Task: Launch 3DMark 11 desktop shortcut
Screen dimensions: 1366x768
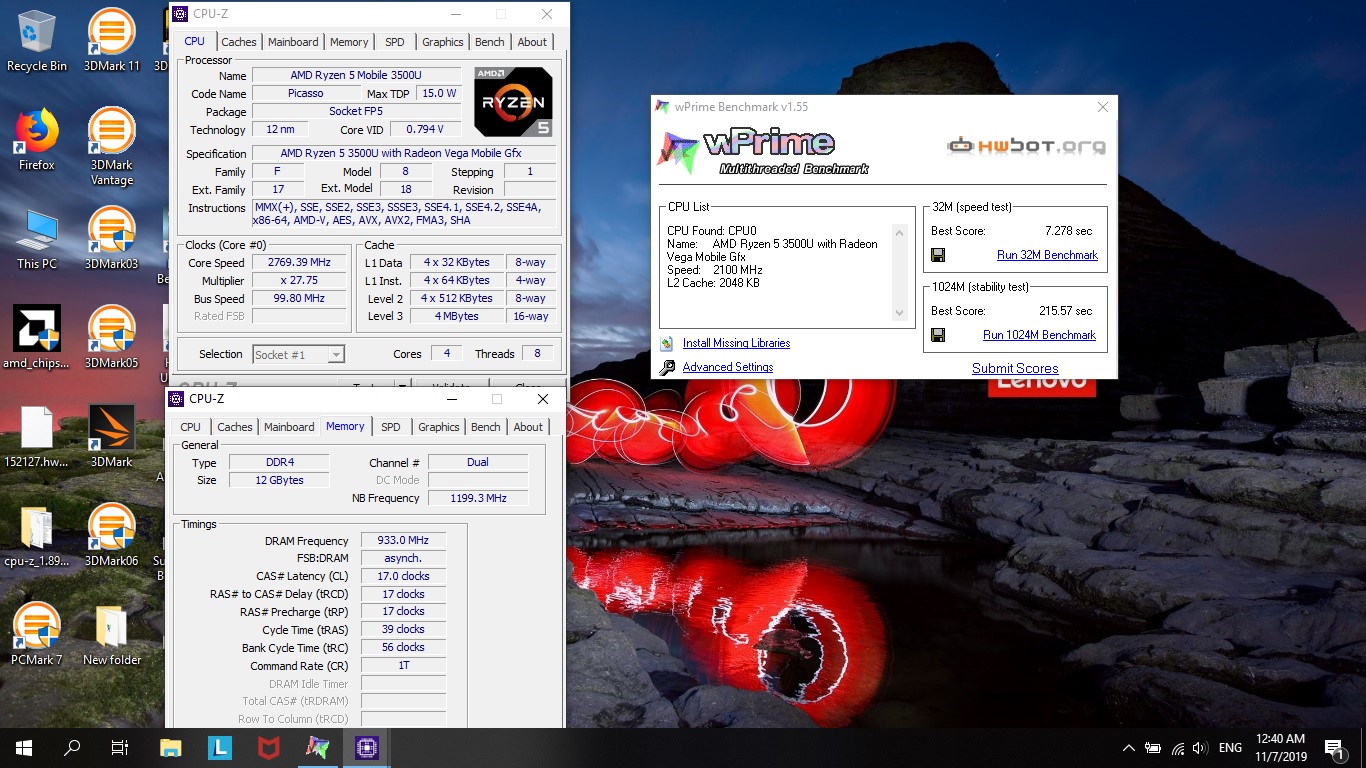Action: (112, 40)
